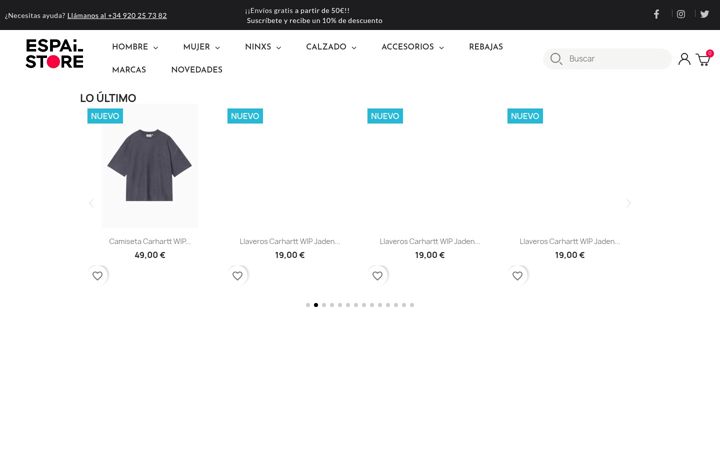The image size is (720, 450).
Task: Click heart under last Llaveros Carhartt product
Action: [518, 276]
